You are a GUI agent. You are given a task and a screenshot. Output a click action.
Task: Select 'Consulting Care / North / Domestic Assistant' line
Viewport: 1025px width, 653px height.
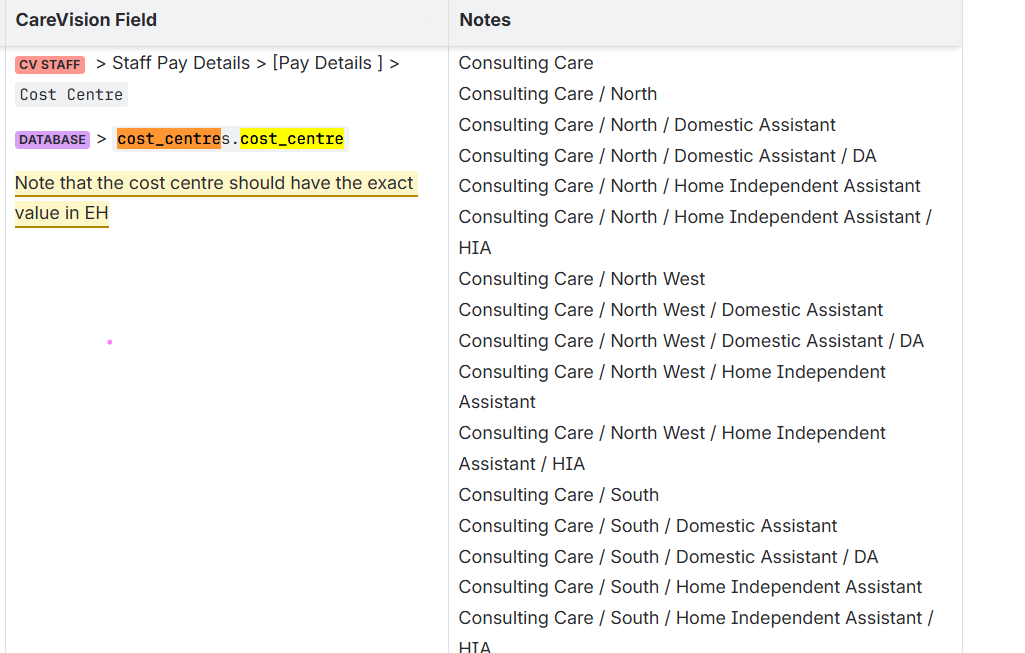pos(647,125)
